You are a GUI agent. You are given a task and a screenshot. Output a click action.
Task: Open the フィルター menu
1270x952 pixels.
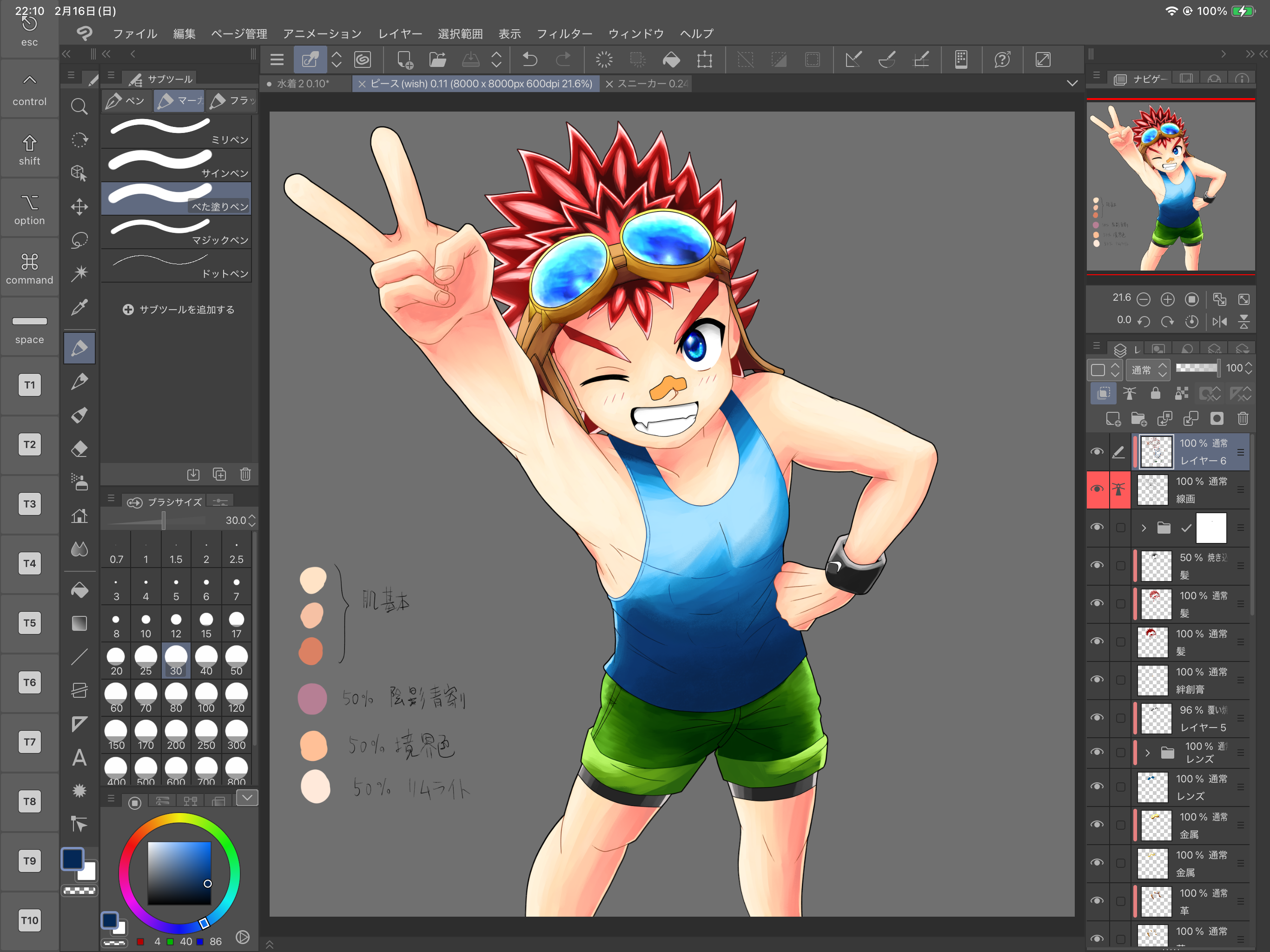point(564,33)
